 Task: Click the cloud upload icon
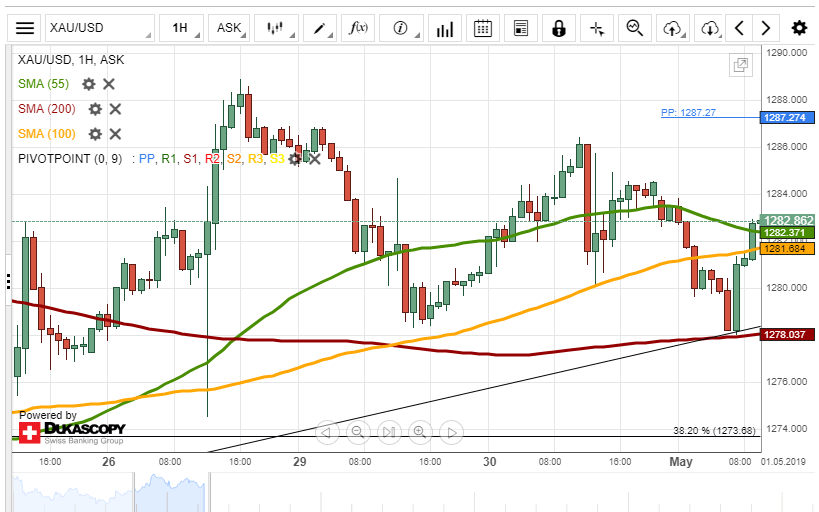671,28
